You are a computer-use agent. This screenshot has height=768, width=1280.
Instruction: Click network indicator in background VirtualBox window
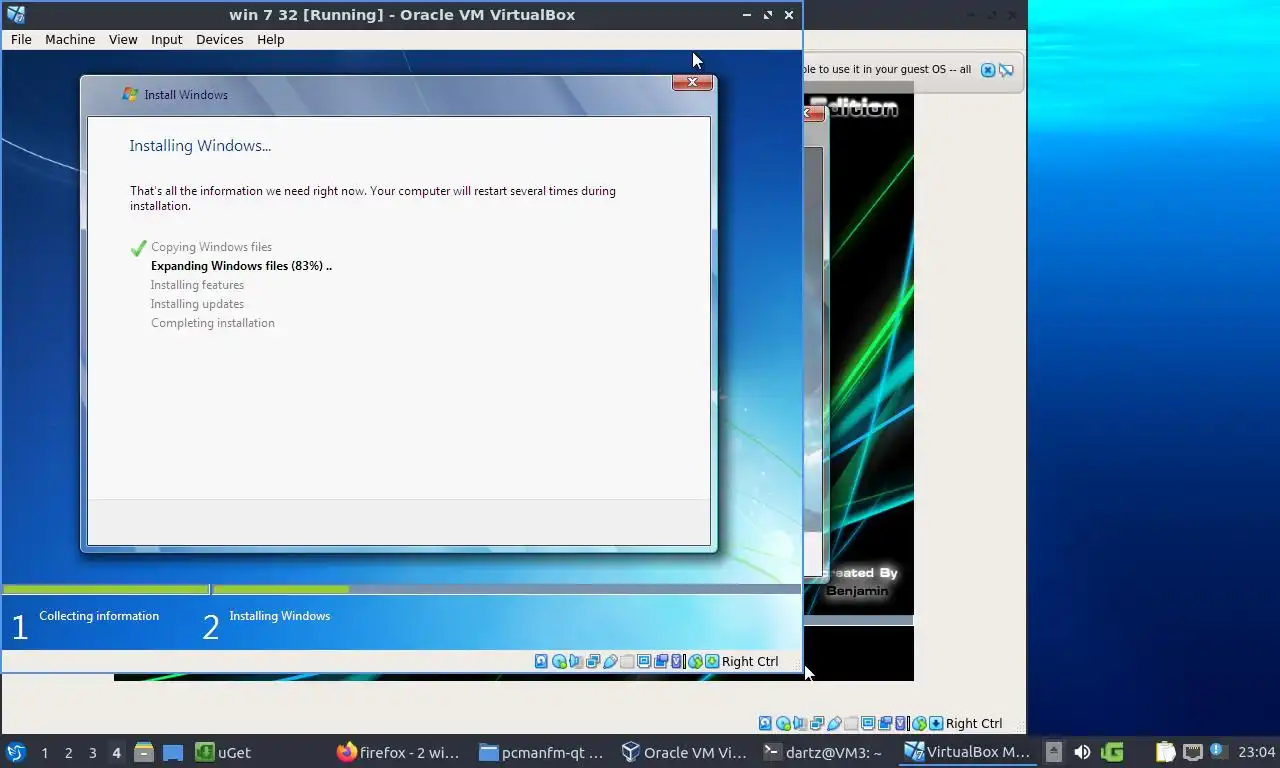[x=817, y=723]
